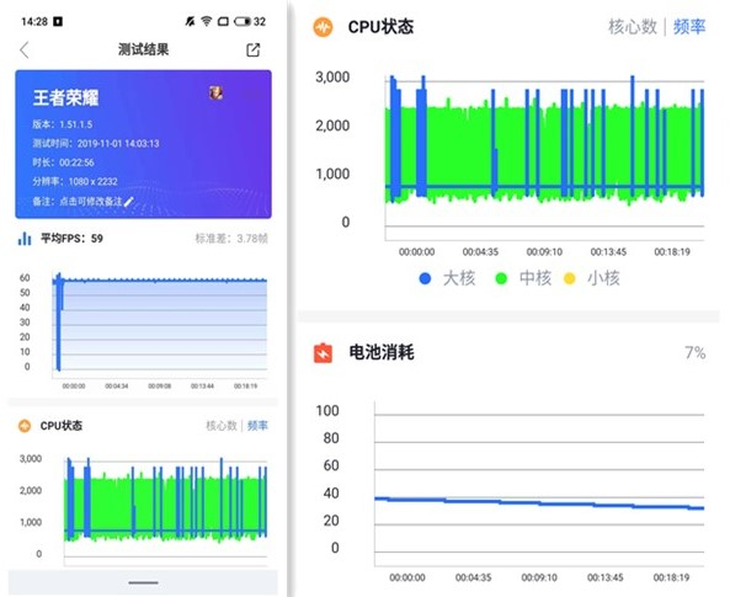
Task: Tap the bottom sheet drag handle
Action: (x=143, y=583)
